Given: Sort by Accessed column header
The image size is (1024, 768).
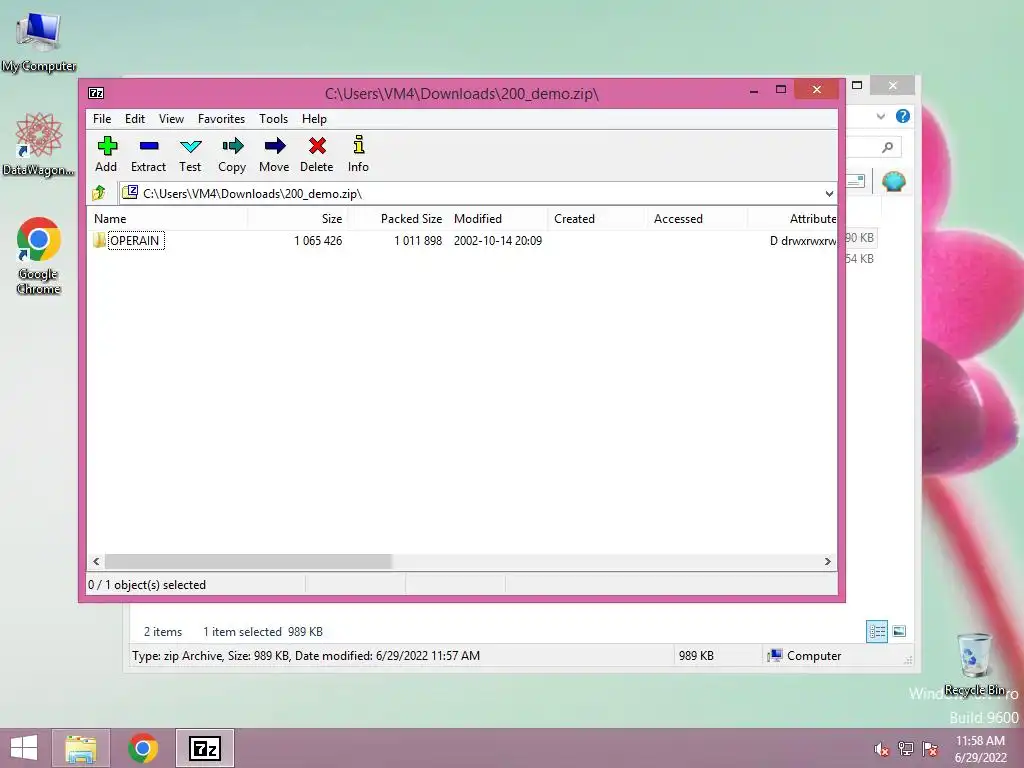Looking at the screenshot, I should (697, 219).
